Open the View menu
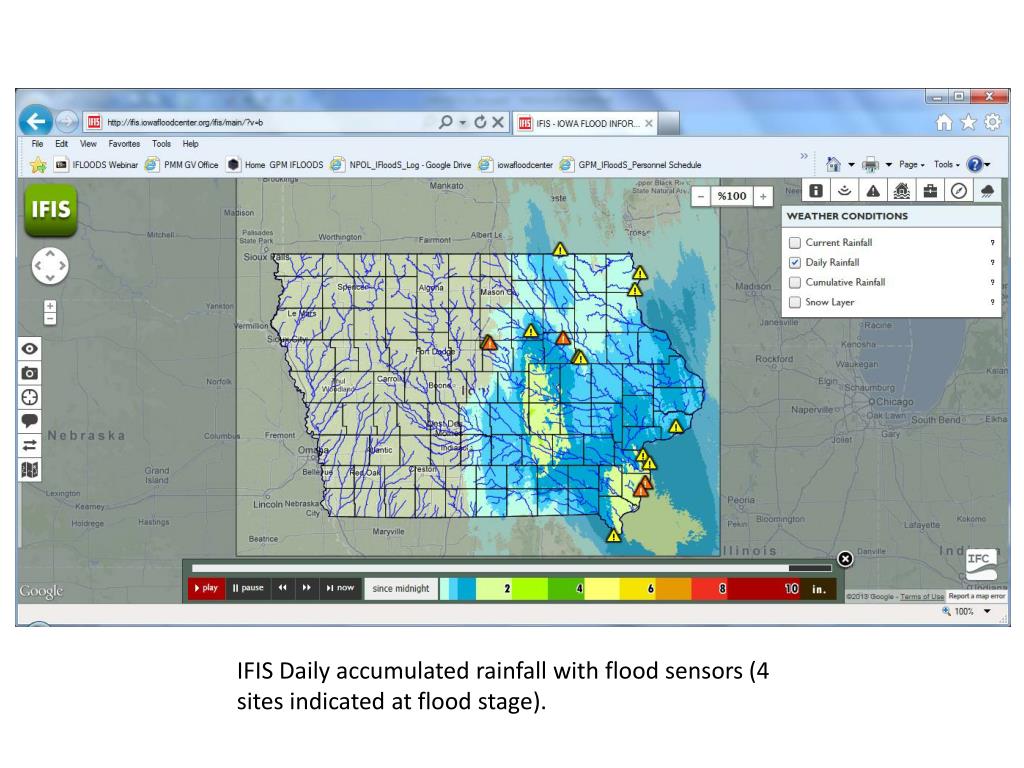Viewport: 1024px width, 768px height. pos(88,144)
